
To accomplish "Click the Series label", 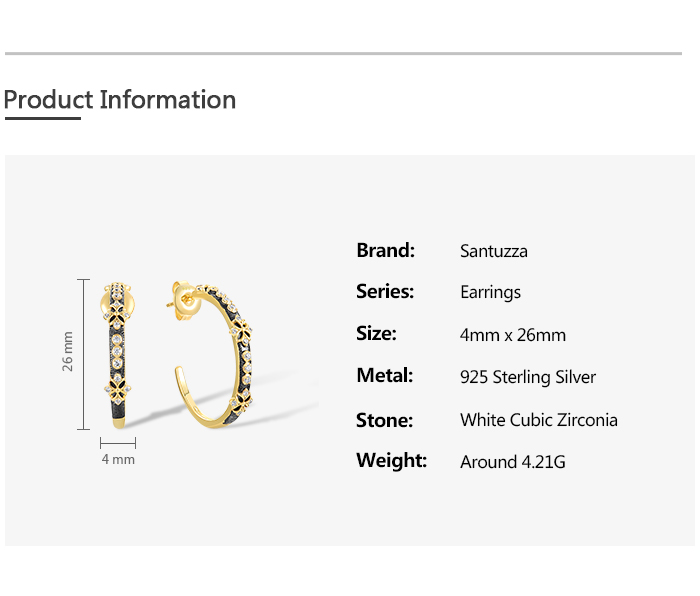I will click(x=385, y=292).
